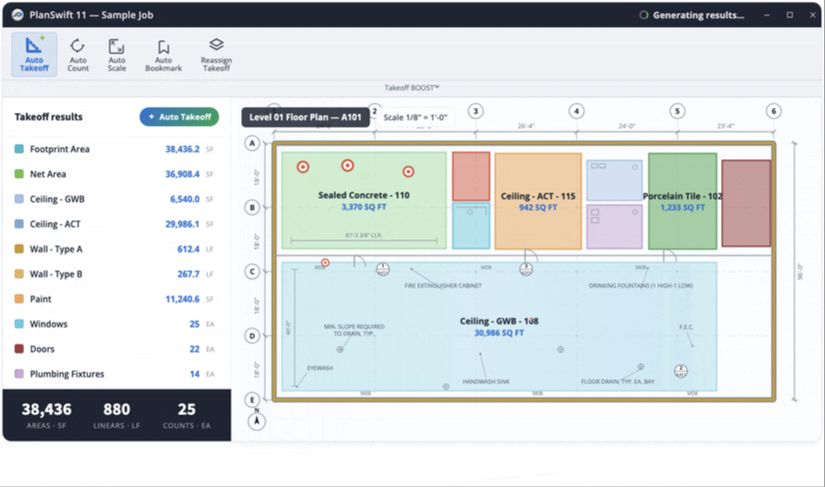The width and height of the screenshot is (825, 487).
Task: Click the 25 Counts EA summary
Action: 186,415
